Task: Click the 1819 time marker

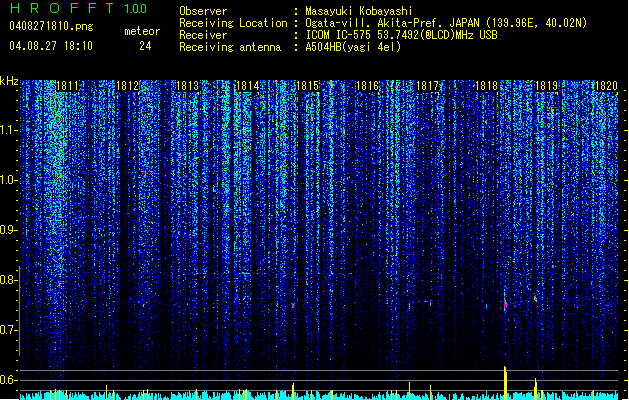Action: [547, 86]
